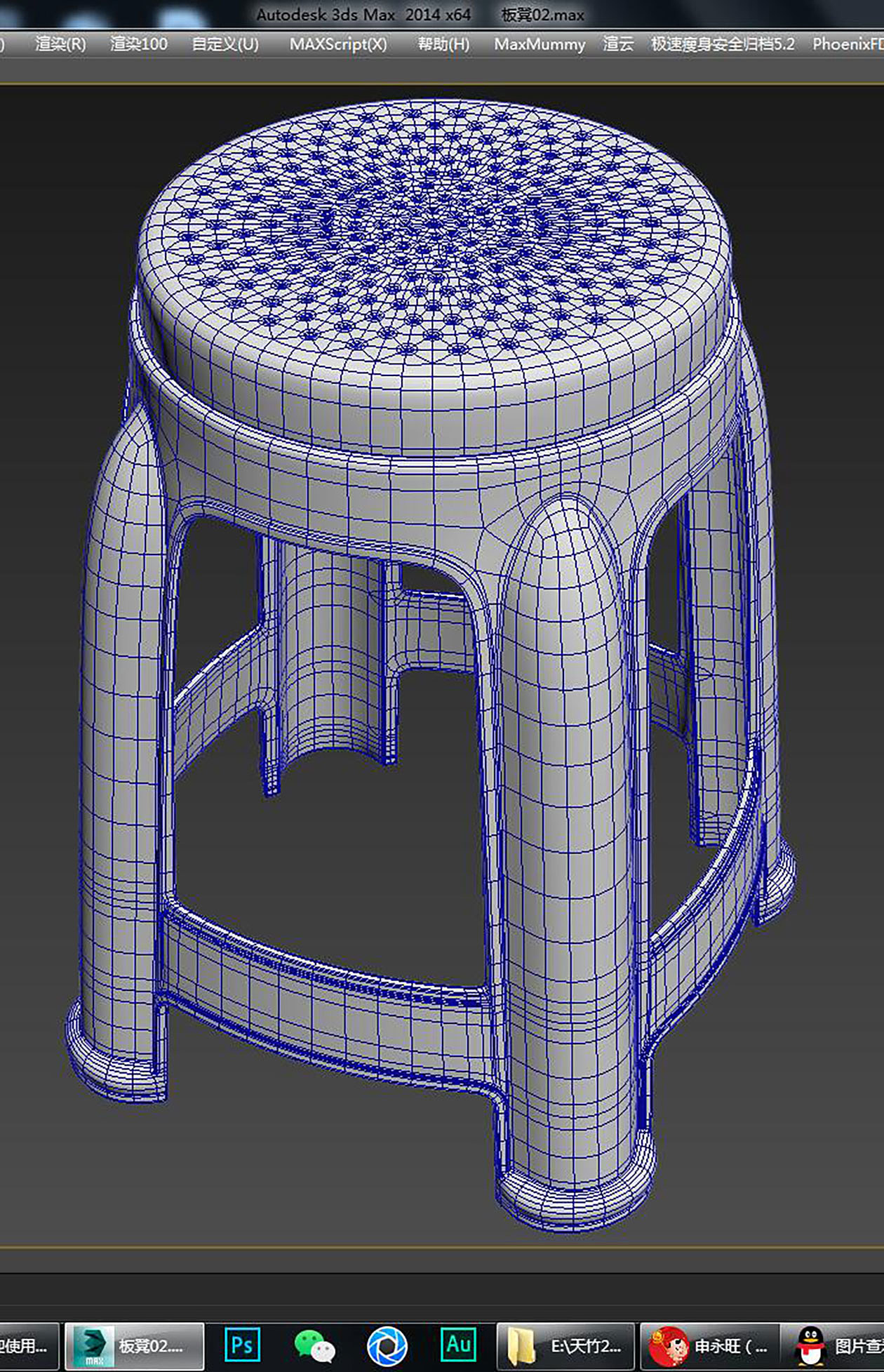884x1372 pixels.
Task: Click the 板凳02.max title text
Action: 543,15
